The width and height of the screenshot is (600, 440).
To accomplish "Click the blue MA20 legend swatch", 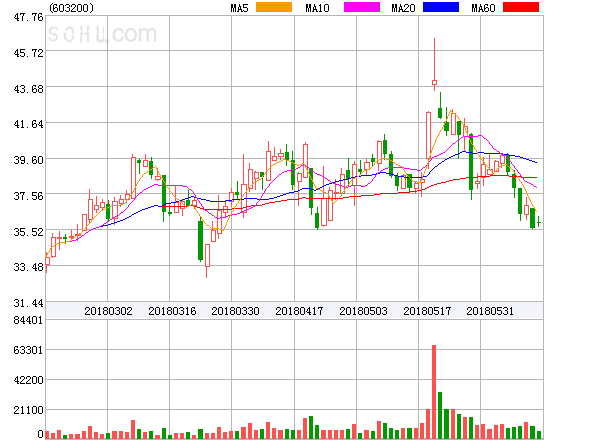I will (x=441, y=7).
